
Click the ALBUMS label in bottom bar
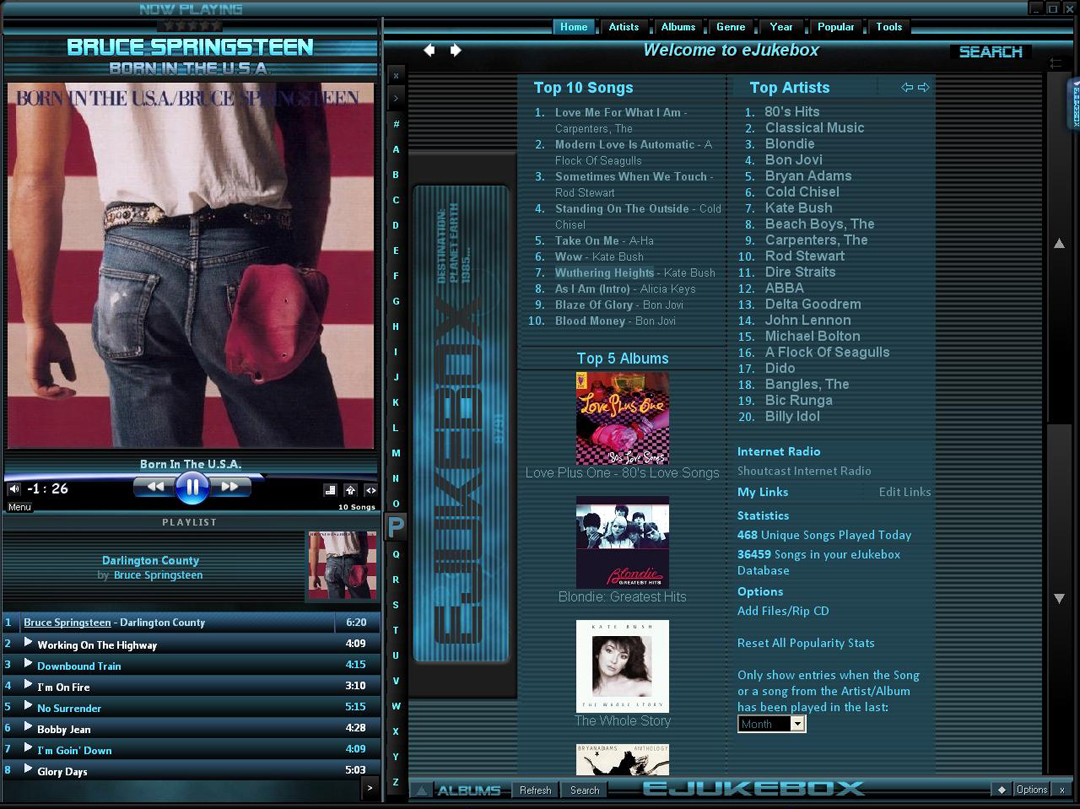tap(469, 790)
